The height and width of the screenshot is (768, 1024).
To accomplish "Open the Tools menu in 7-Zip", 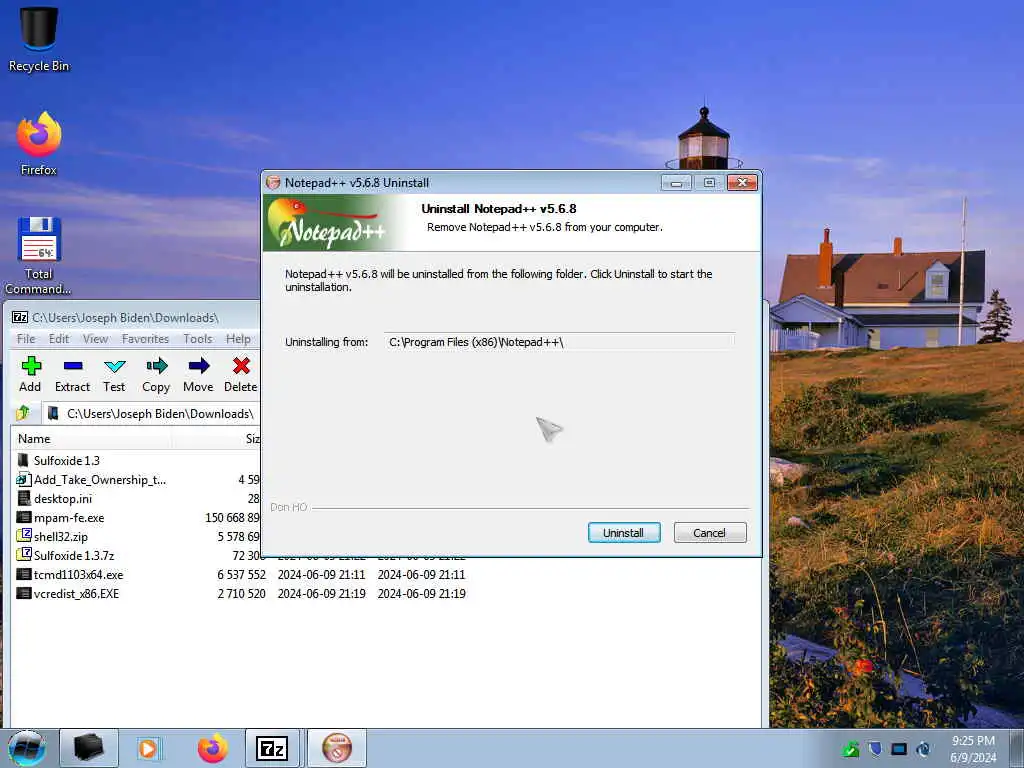I will point(197,338).
